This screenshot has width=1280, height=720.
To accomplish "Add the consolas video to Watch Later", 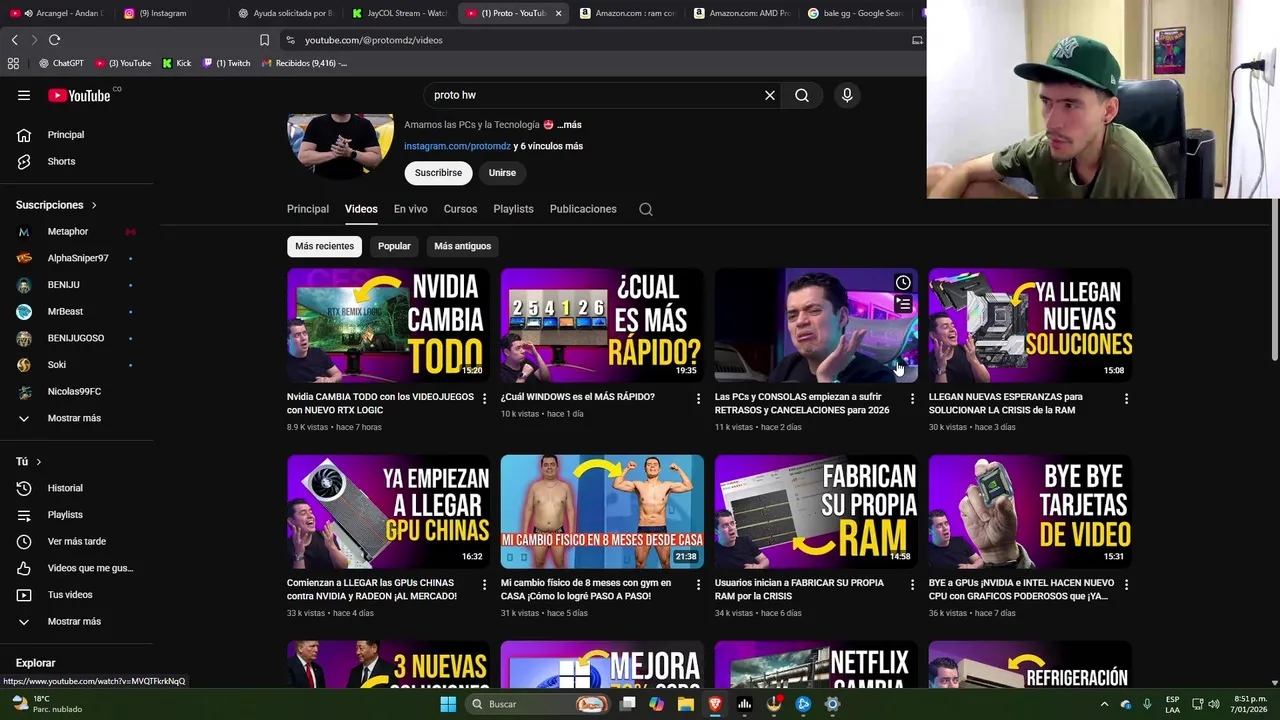I will click(x=903, y=283).
